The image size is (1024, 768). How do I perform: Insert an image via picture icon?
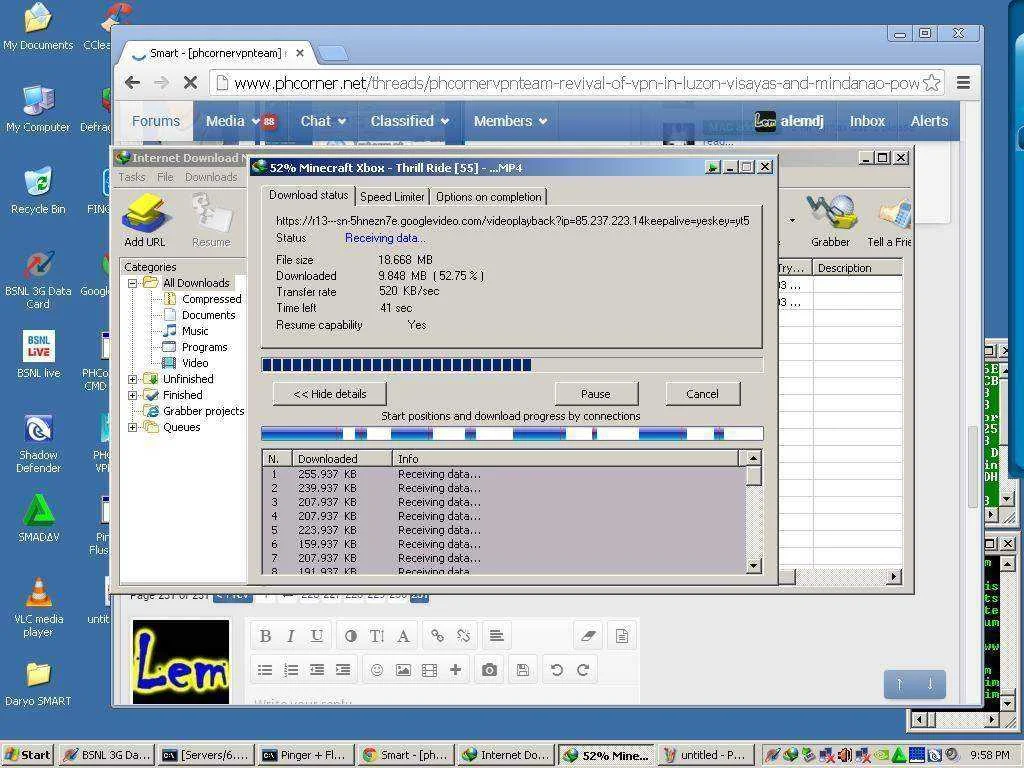tap(403, 669)
